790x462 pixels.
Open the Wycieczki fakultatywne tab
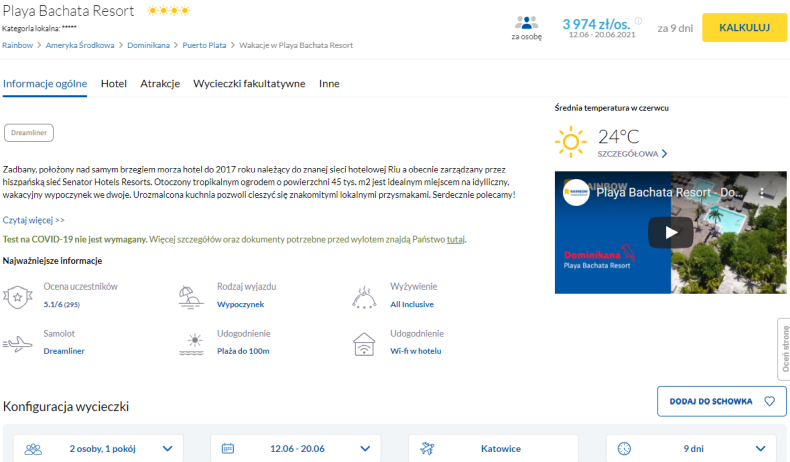(249, 84)
